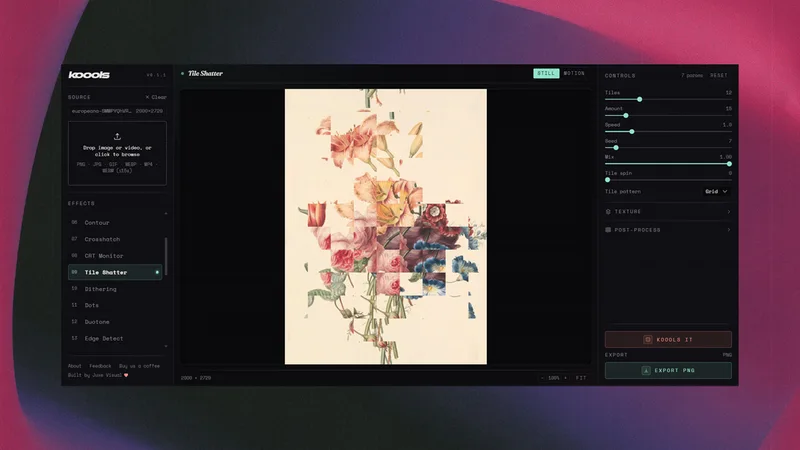800x450 pixels.
Task: Click the Mix slider handle
Action: pyautogui.click(x=729, y=164)
